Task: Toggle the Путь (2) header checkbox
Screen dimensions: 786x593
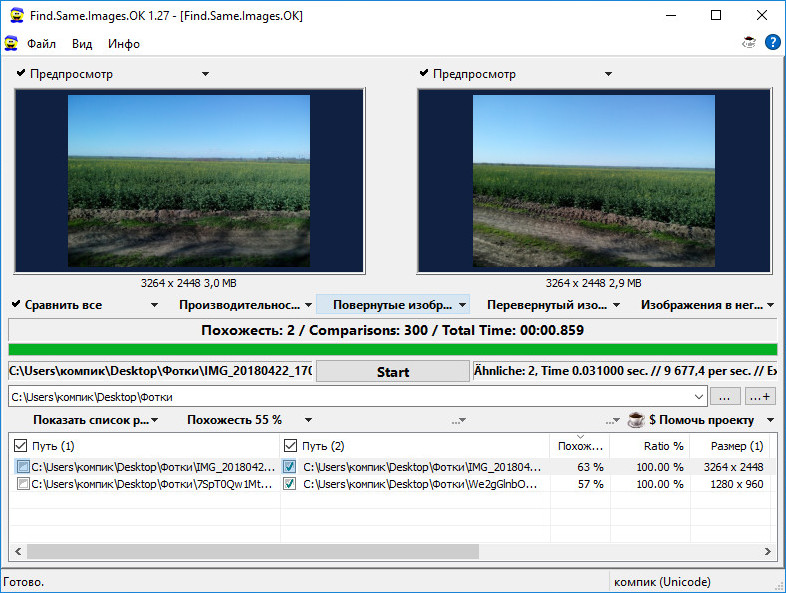Action: point(290,446)
